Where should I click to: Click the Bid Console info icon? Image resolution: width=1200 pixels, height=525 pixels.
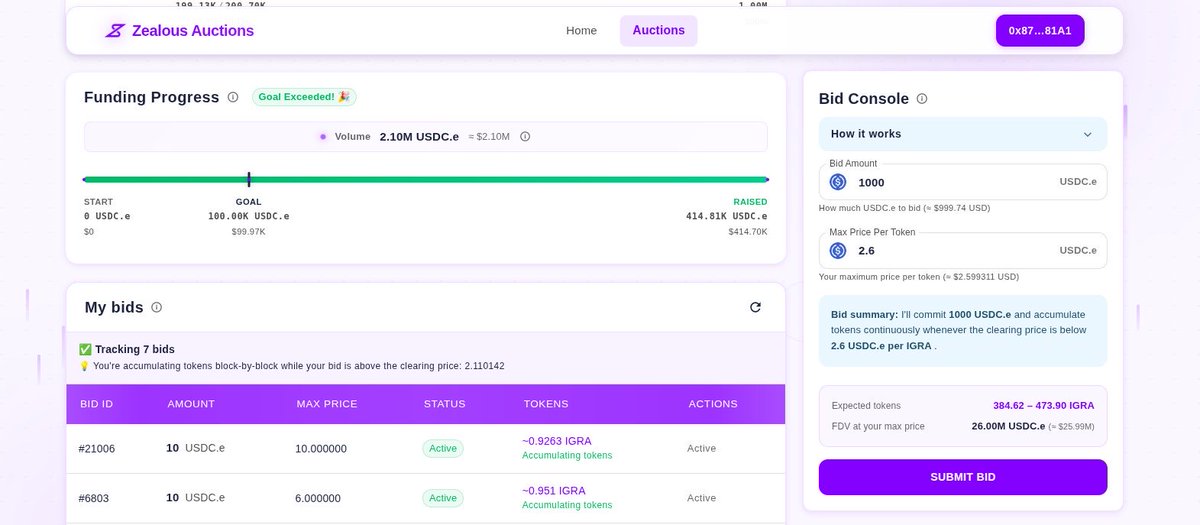(922, 98)
